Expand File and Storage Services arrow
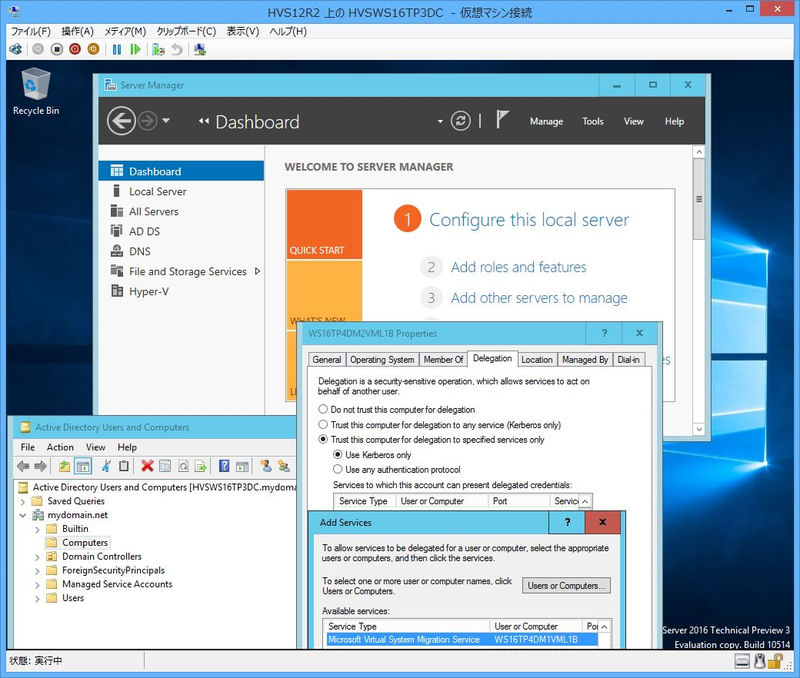 coord(257,271)
